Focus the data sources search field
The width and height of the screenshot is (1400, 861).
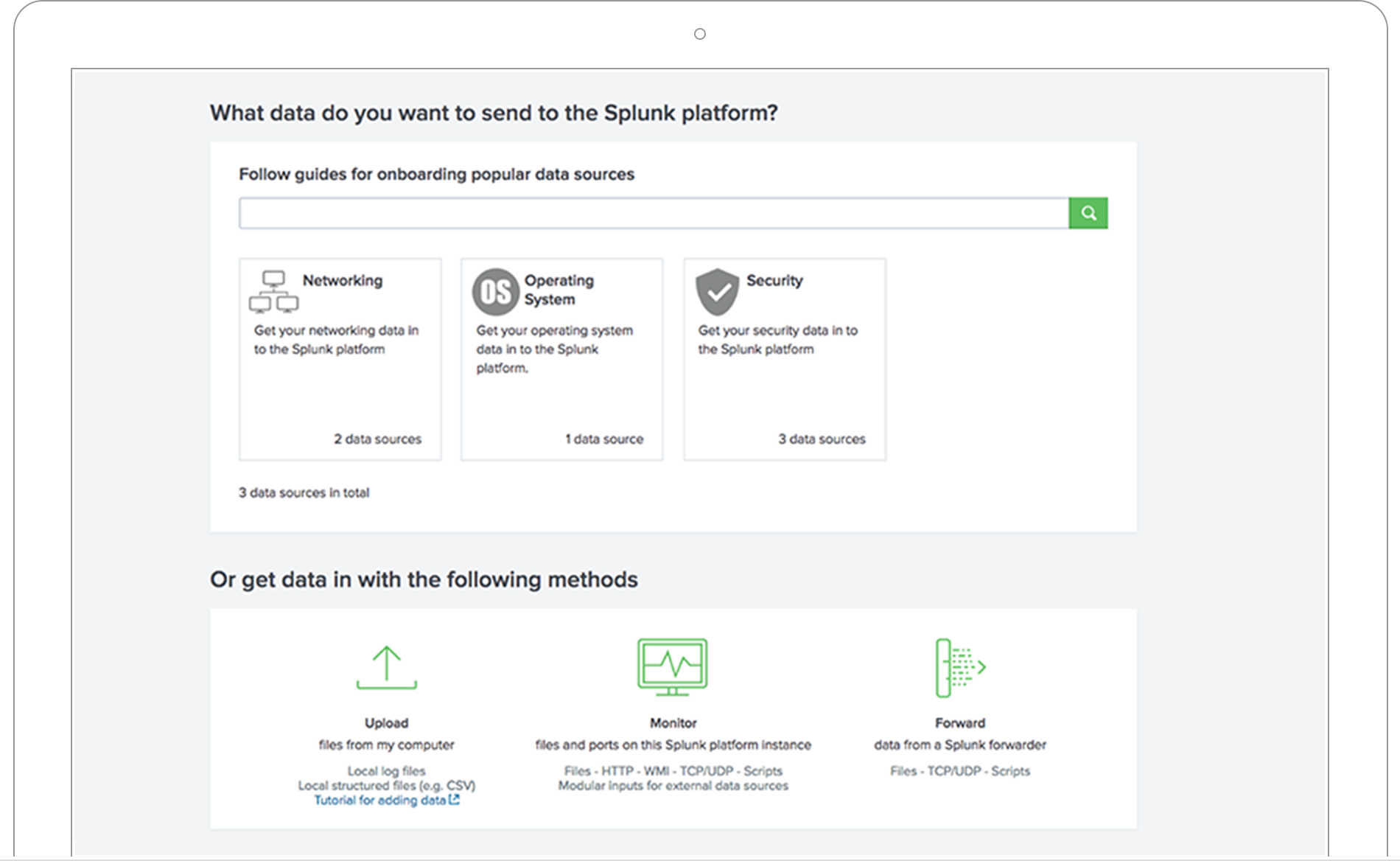pyautogui.click(x=654, y=213)
